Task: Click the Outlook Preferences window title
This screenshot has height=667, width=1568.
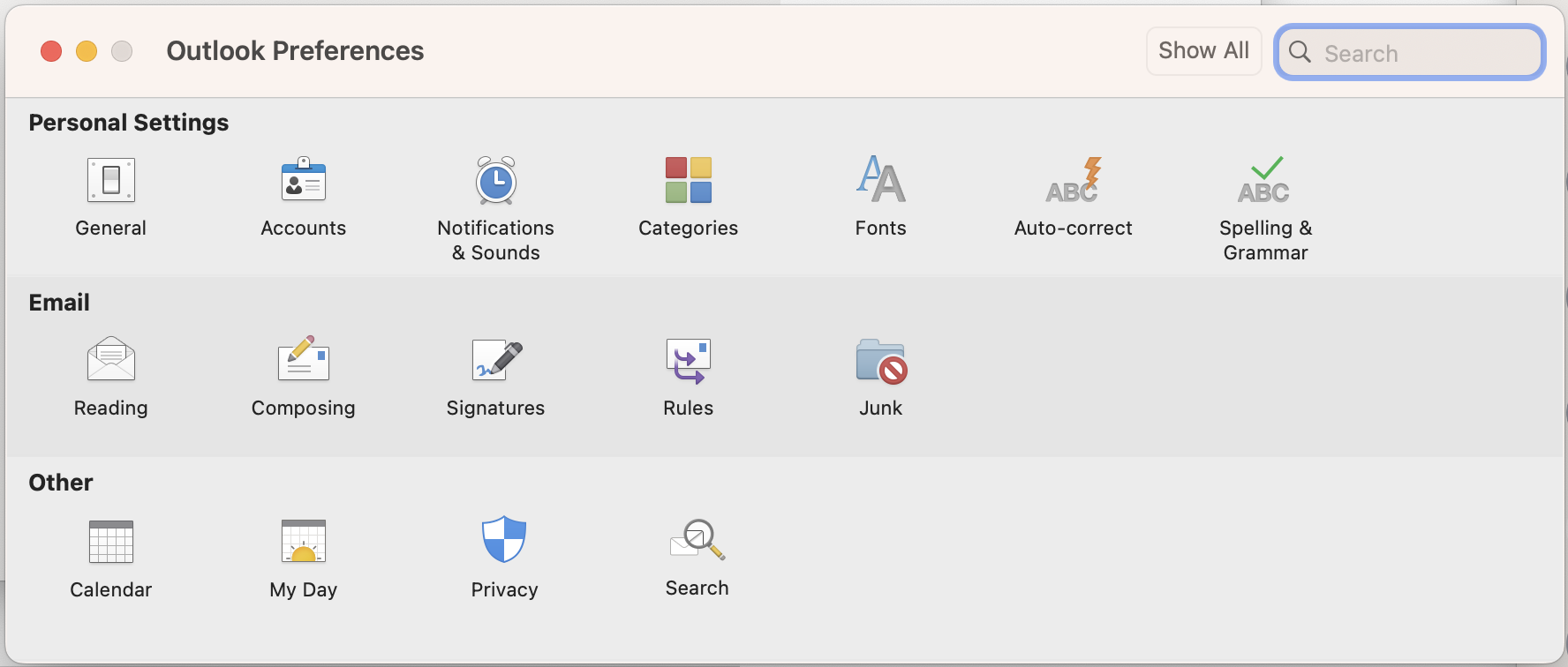Action: pyautogui.click(x=296, y=51)
